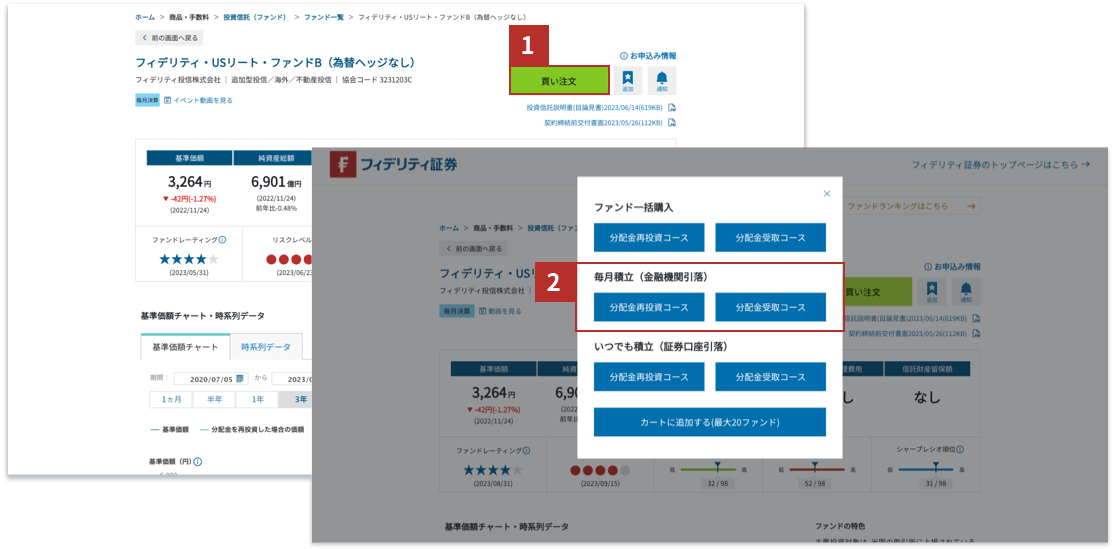Viewport: 1112px width, 549px height.
Task: Switch to 時系列データ tab in back window
Action: (266, 347)
